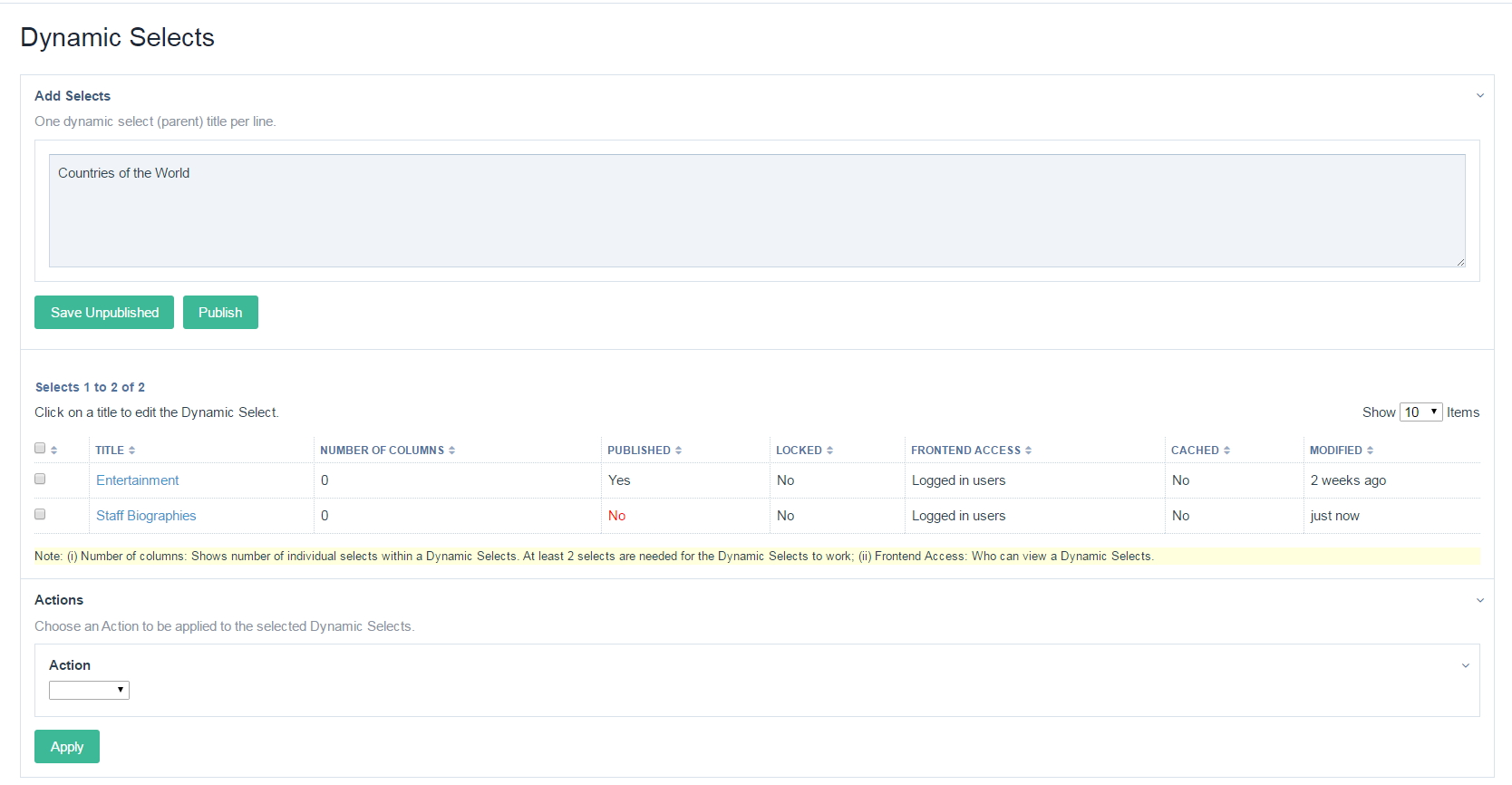Click the column count 0 for Staff Biographies

pos(325,516)
